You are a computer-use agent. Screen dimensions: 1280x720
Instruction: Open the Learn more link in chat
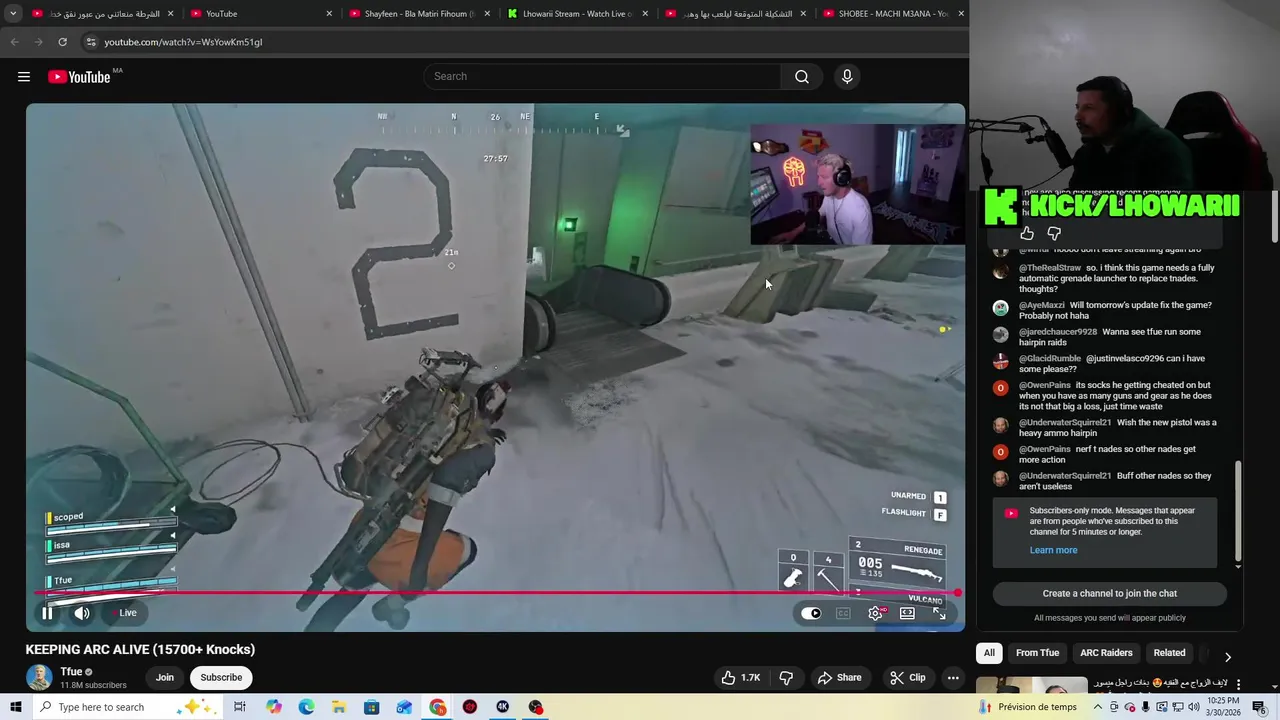(x=1053, y=550)
